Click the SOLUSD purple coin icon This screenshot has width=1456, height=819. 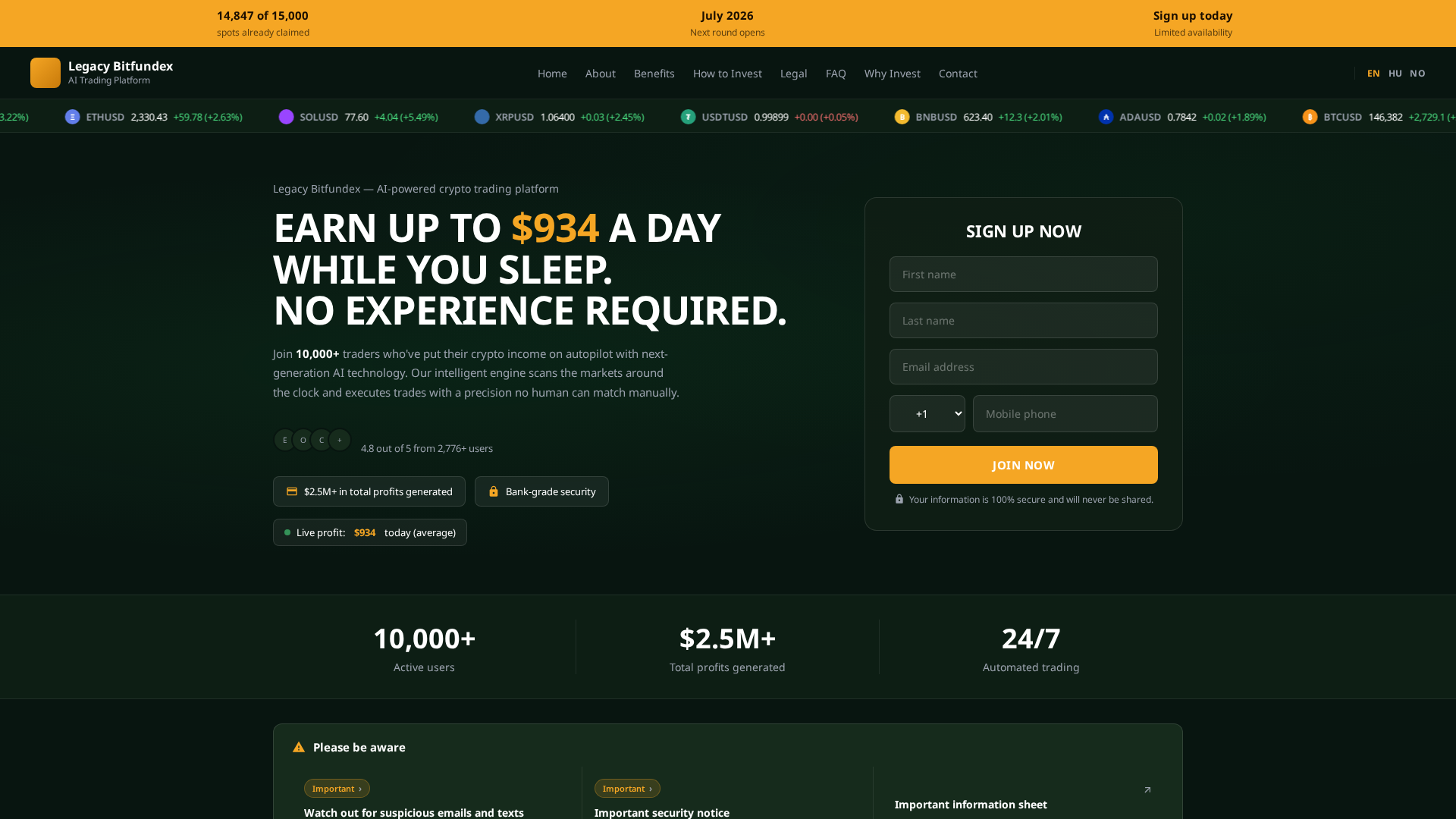point(286,117)
